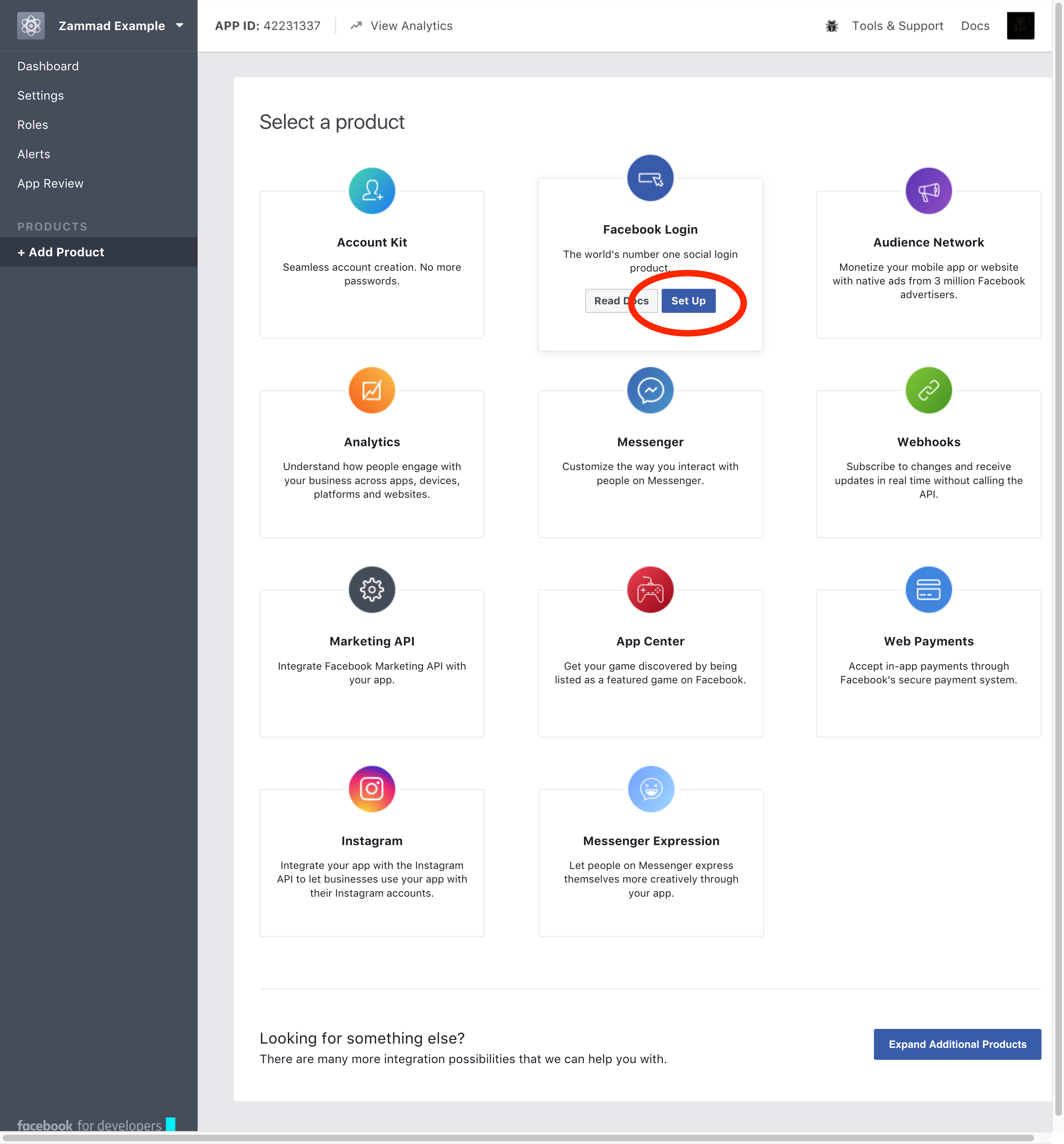
Task: Click the bug report icon in header
Action: tap(832, 26)
